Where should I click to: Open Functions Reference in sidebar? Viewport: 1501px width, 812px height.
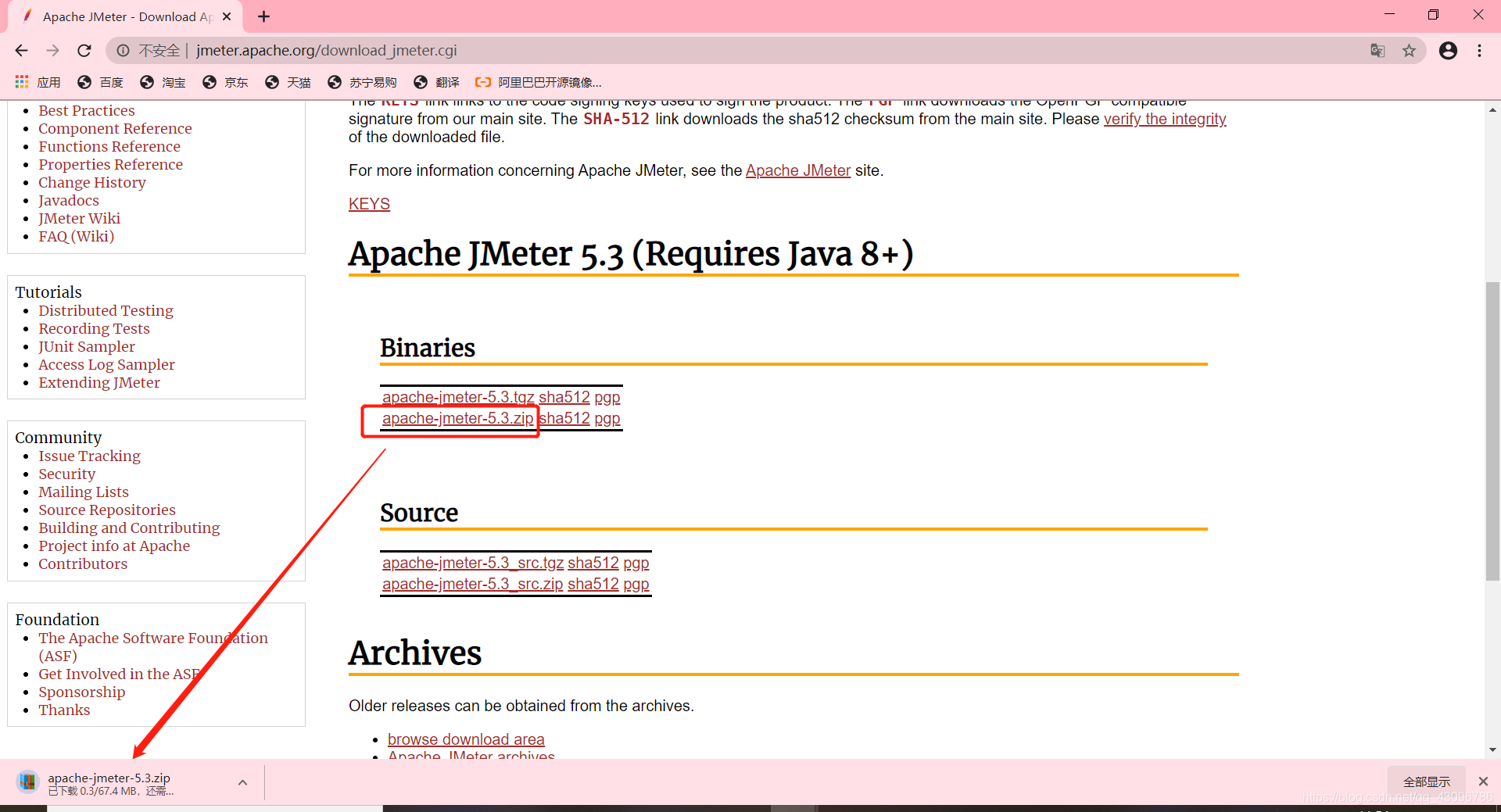point(109,146)
